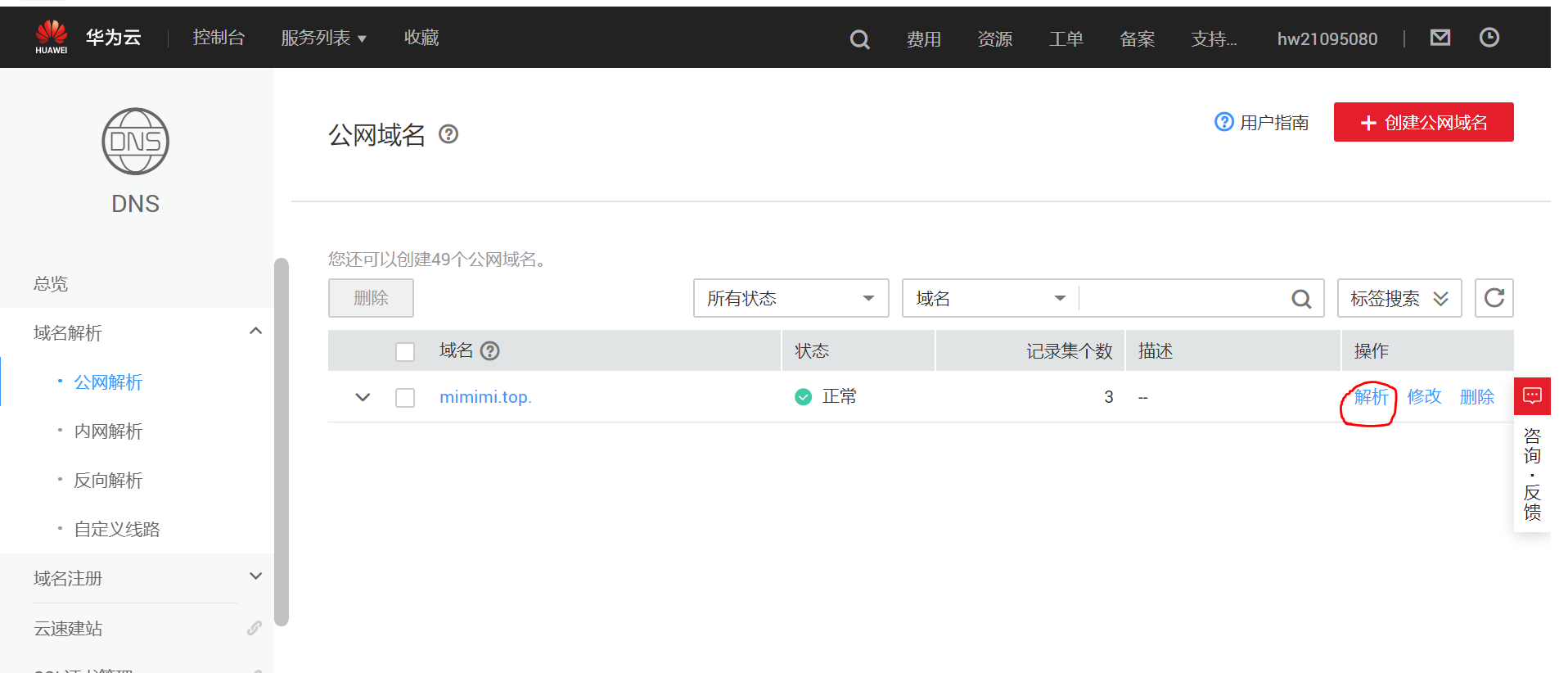
Task: Select 反向解析 in the sidebar
Action: [108, 481]
